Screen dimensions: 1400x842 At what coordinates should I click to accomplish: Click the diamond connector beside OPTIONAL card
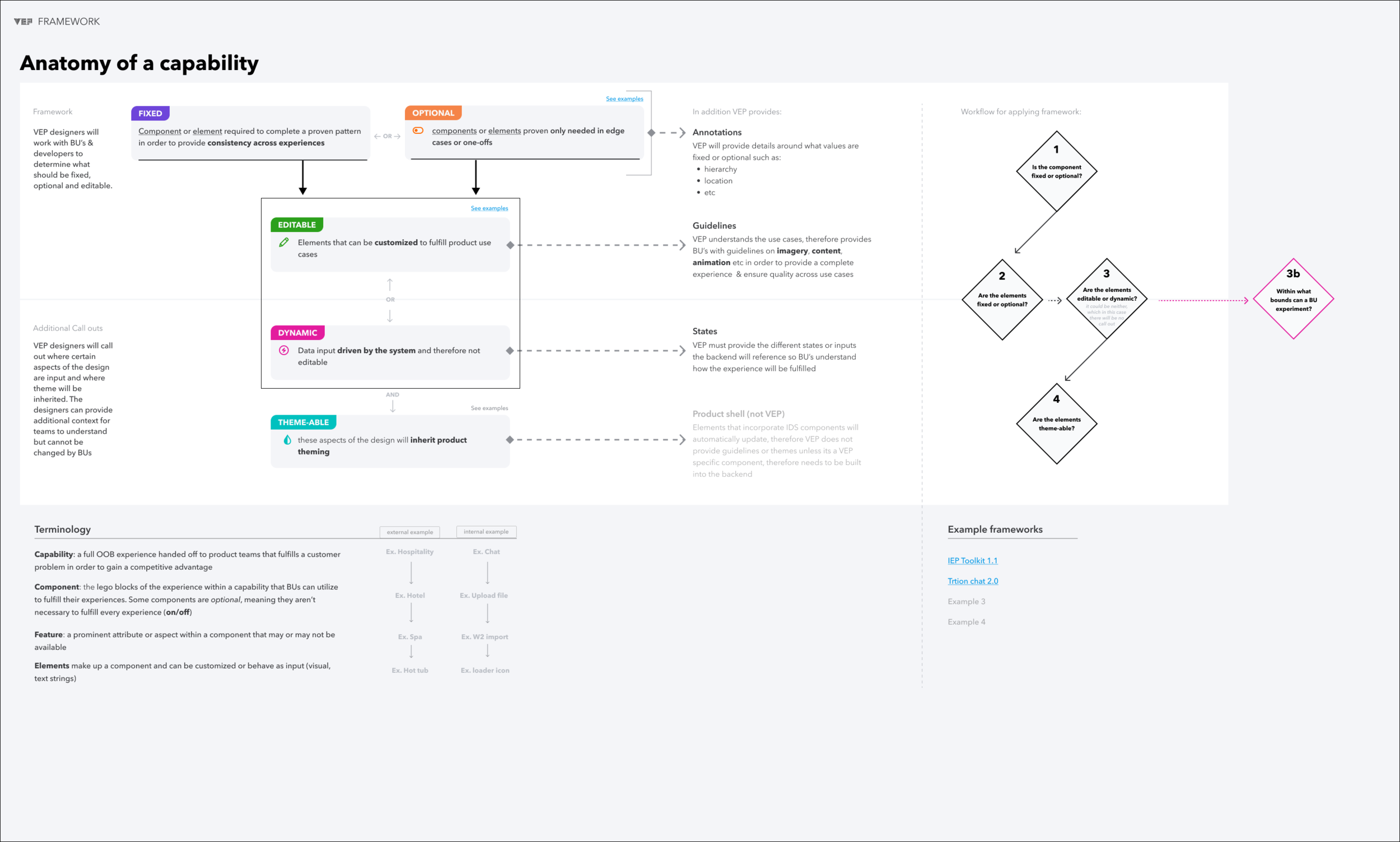click(651, 133)
